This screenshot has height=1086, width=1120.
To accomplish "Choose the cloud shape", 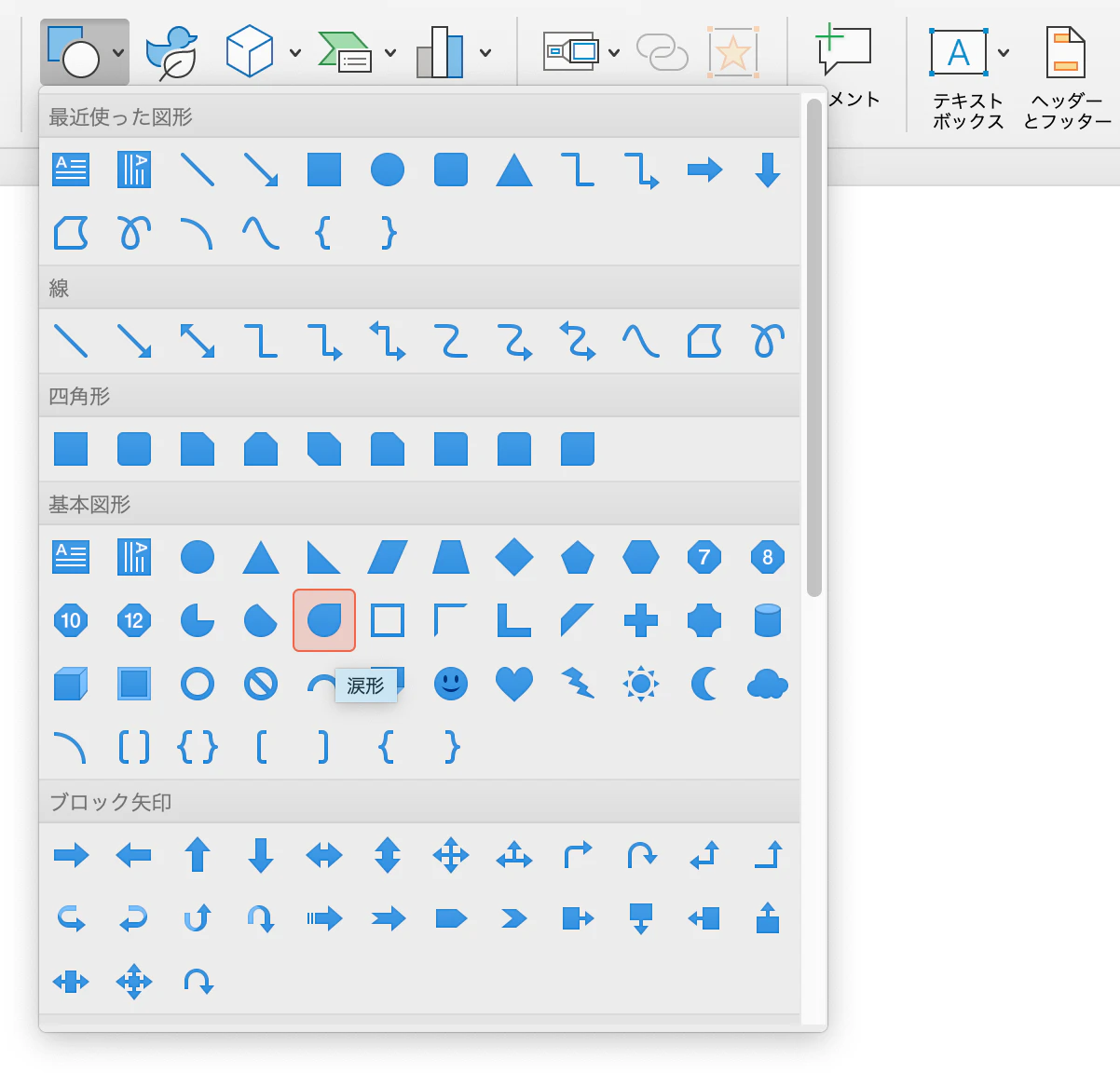I will coord(768,685).
